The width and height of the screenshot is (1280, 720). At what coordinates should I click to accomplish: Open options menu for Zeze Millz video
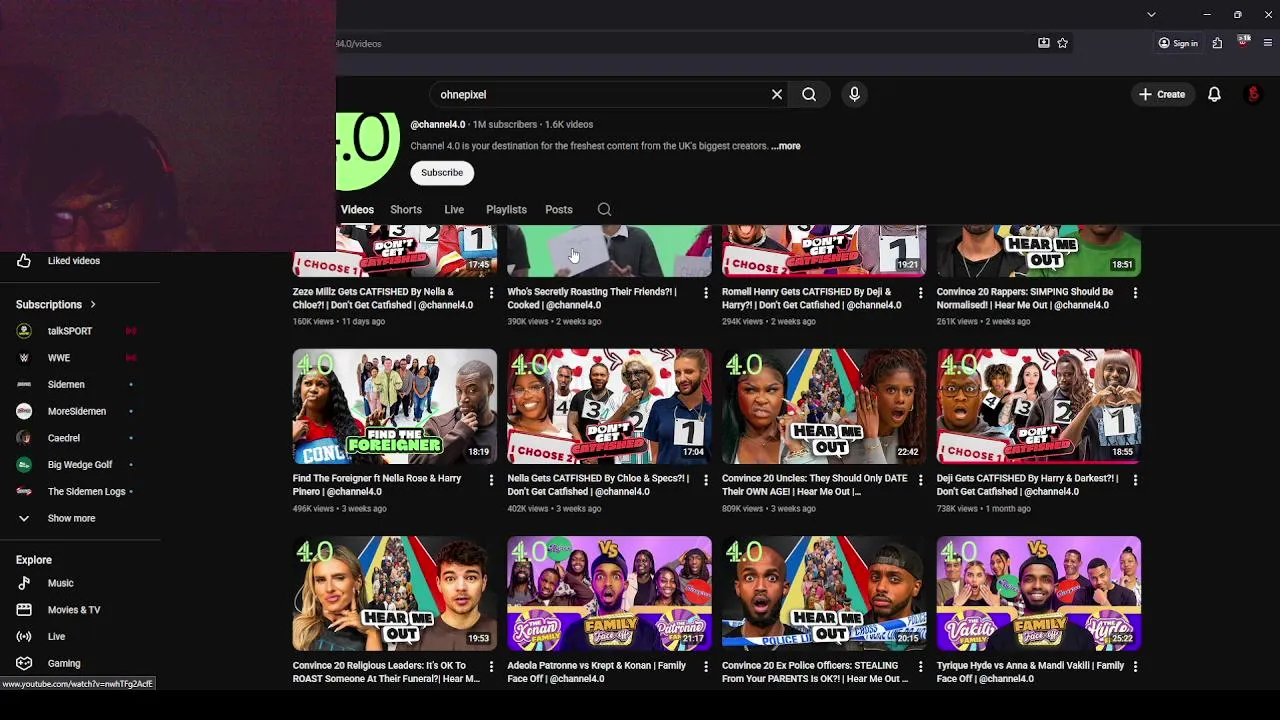click(490, 293)
